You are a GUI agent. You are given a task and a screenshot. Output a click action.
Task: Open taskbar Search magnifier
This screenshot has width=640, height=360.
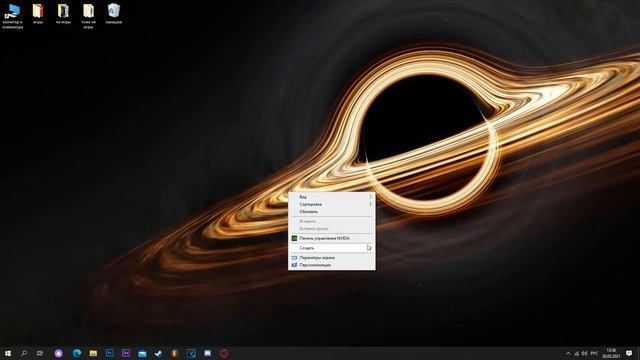(x=24, y=353)
